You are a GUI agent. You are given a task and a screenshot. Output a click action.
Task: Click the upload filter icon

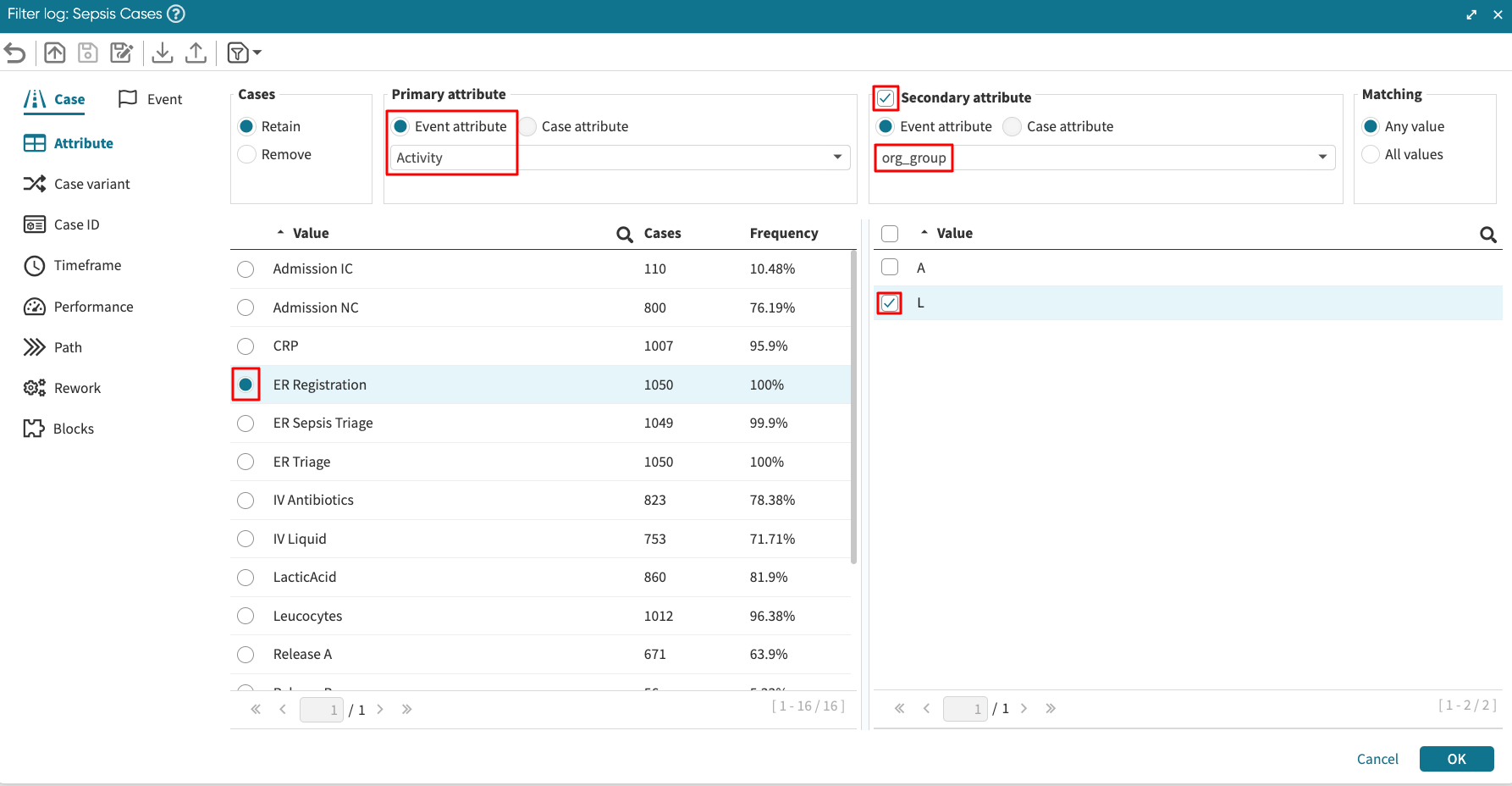(196, 53)
